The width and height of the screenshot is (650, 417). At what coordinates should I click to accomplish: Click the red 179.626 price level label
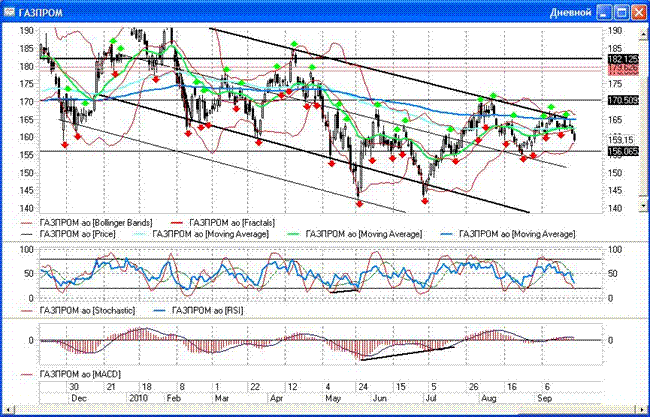tap(623, 68)
